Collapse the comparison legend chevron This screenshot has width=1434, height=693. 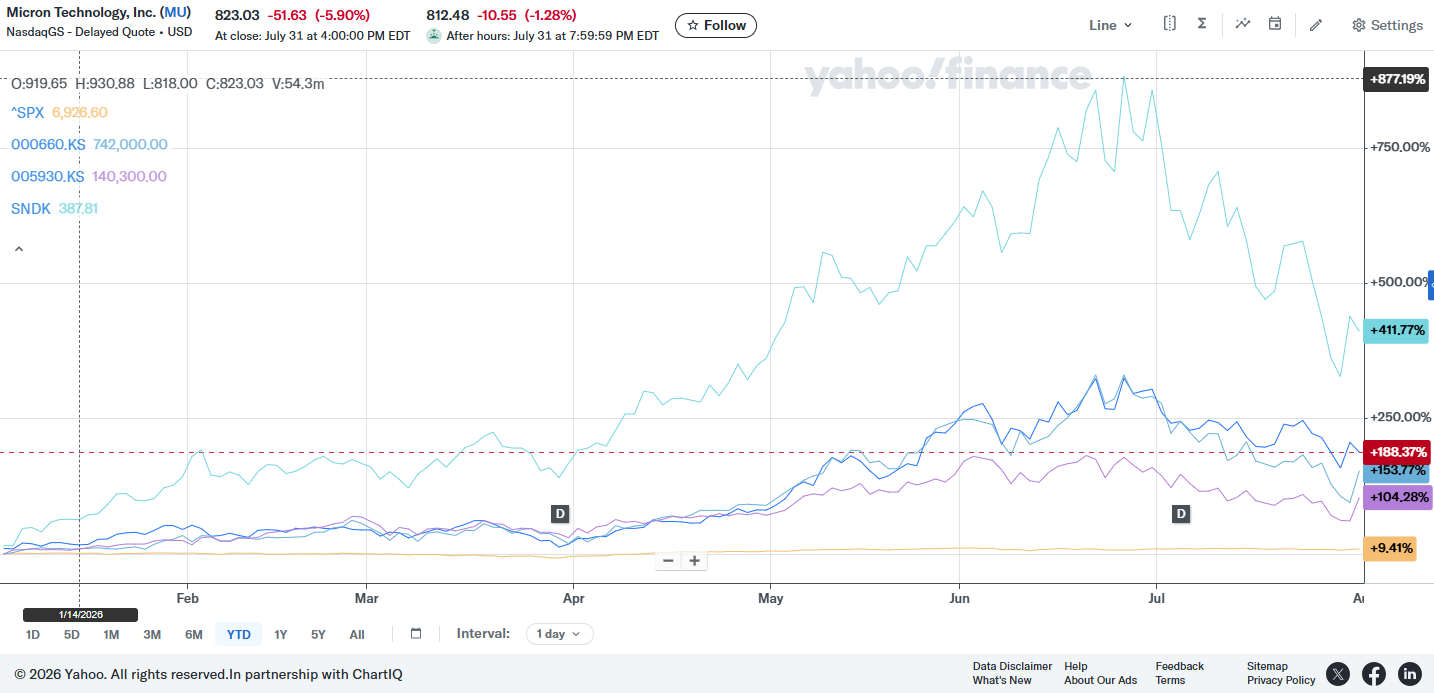tap(18, 249)
